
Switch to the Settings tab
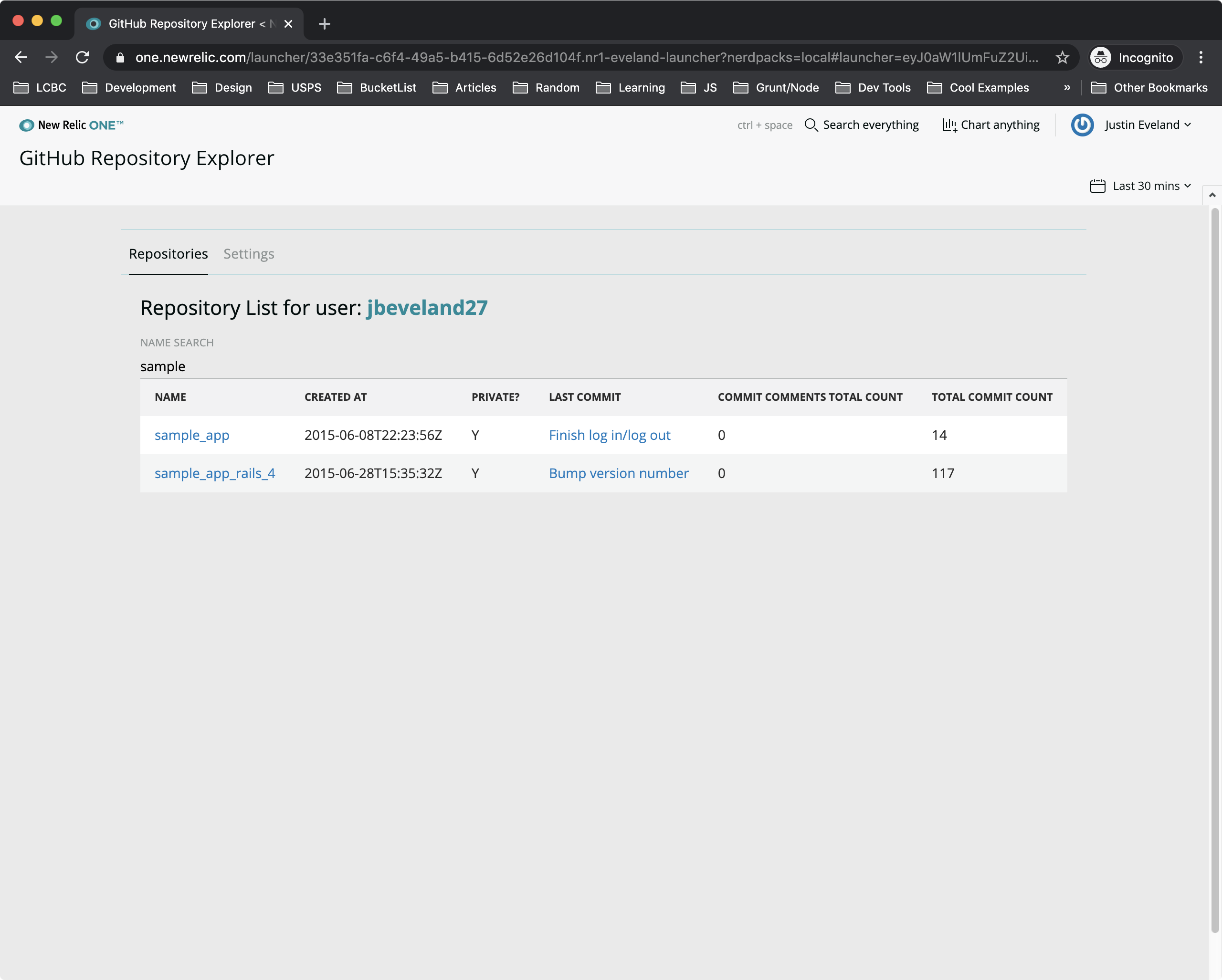coord(248,254)
